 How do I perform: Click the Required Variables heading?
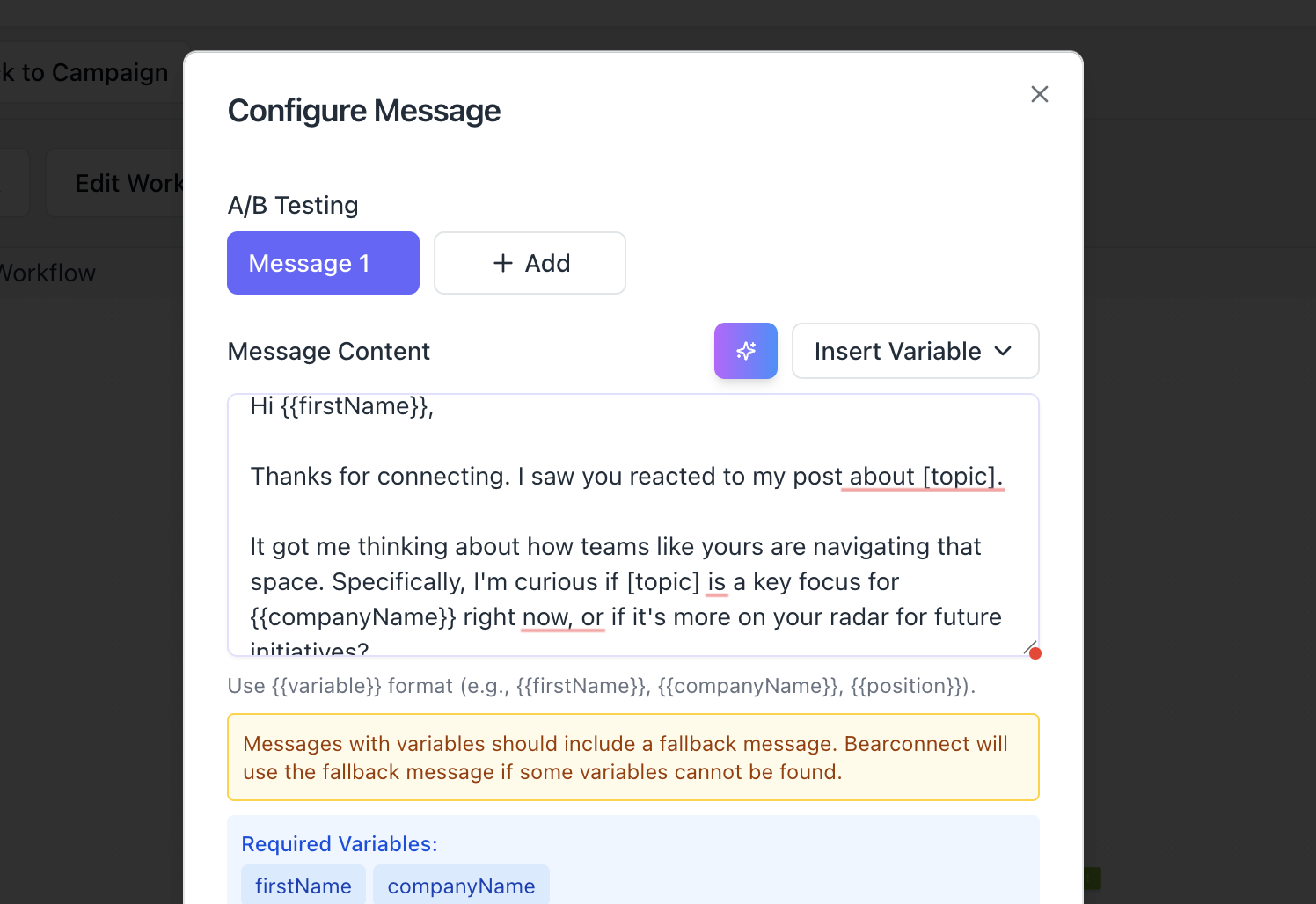pos(339,844)
